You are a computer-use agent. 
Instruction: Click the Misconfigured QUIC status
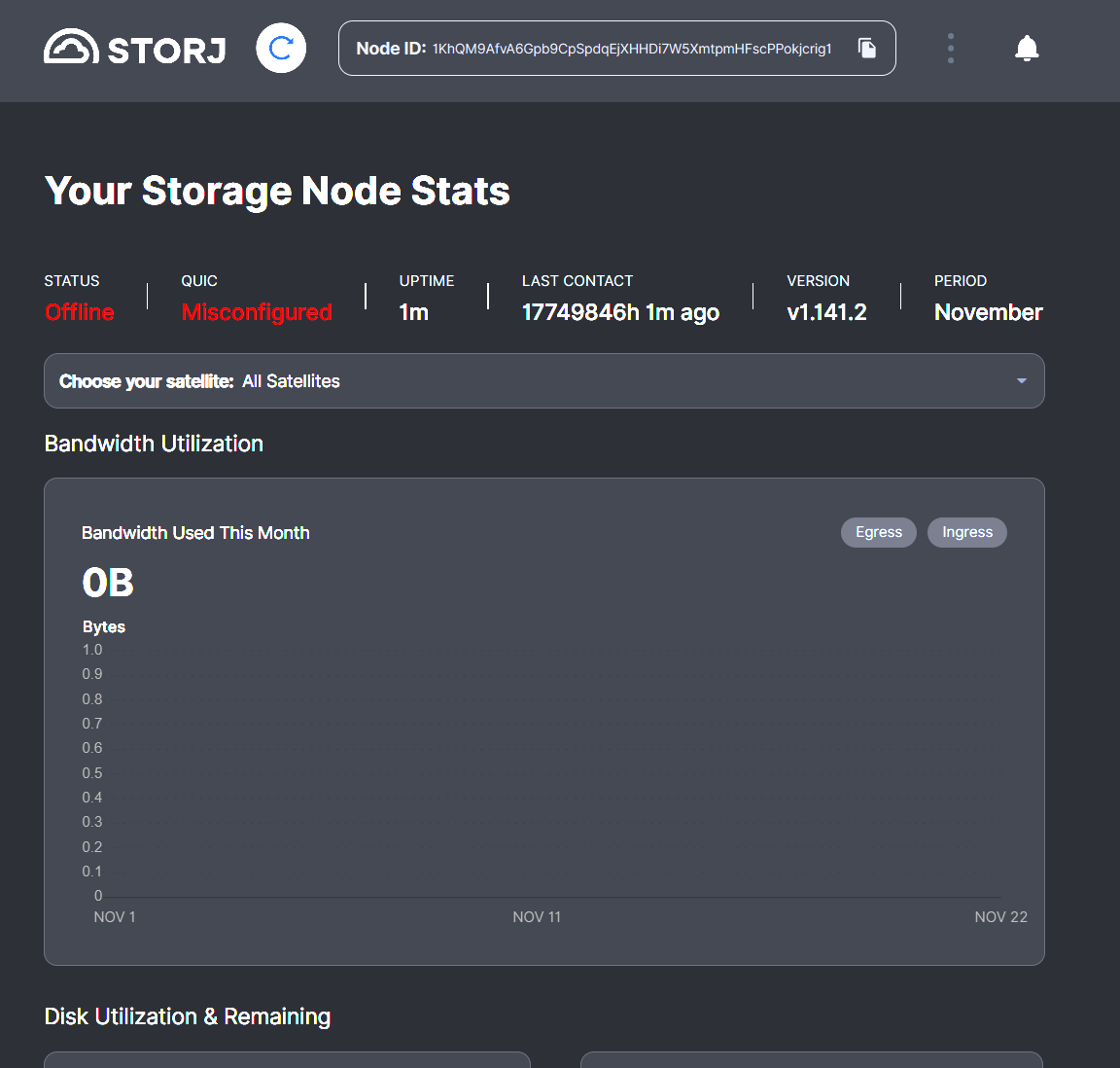point(257,312)
